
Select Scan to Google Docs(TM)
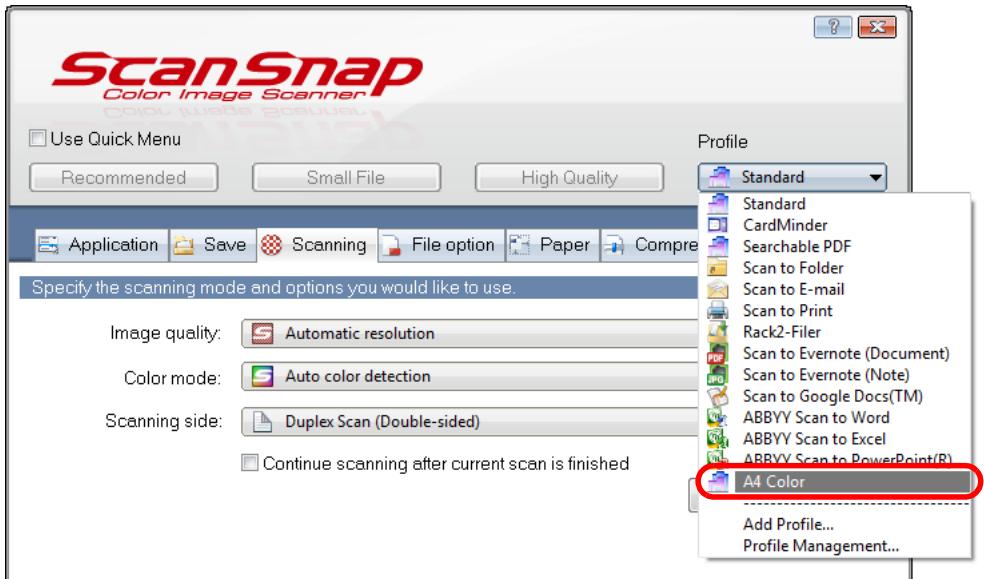835,396
